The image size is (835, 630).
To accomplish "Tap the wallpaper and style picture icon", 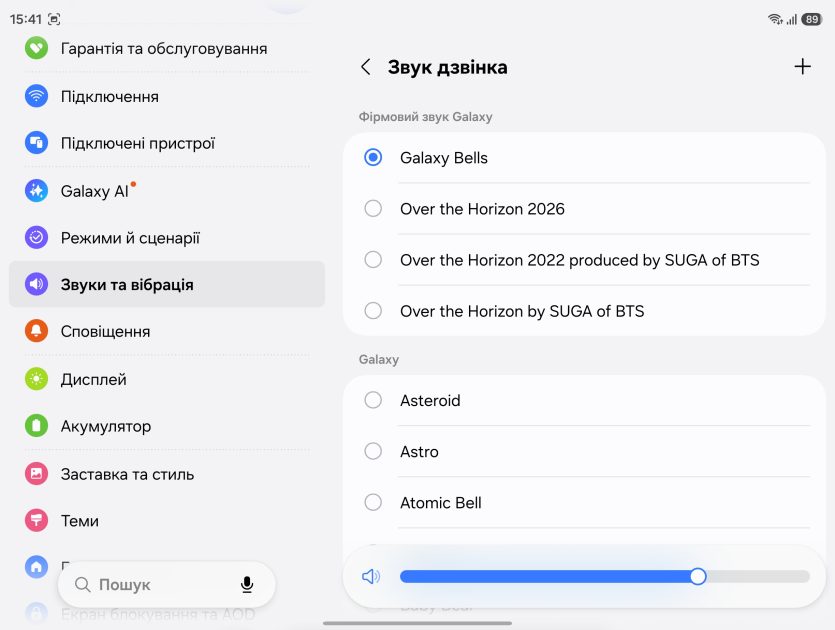I will pyautogui.click(x=36, y=473).
